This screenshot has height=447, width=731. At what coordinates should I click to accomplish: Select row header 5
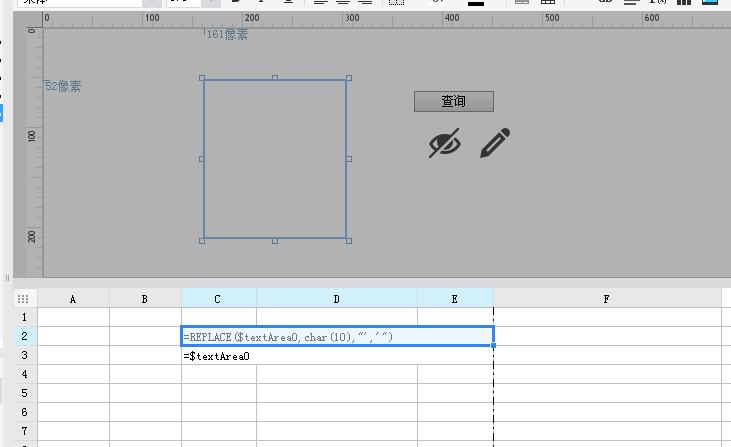[x=25, y=393]
